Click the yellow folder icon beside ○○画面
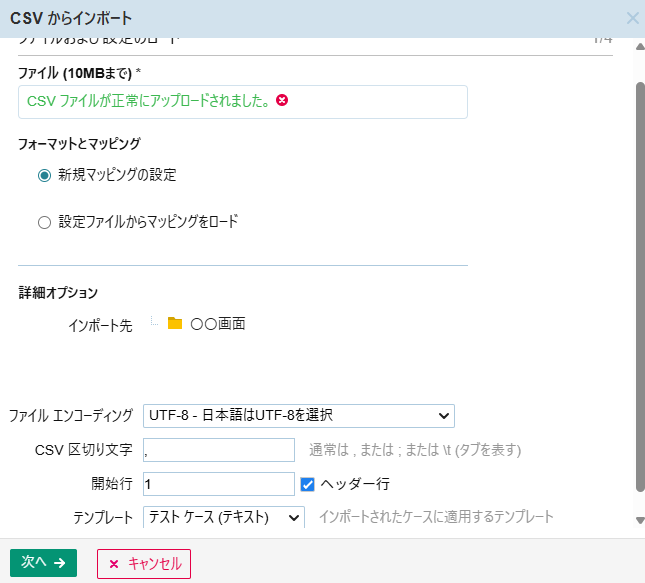645x583 pixels. point(175,324)
